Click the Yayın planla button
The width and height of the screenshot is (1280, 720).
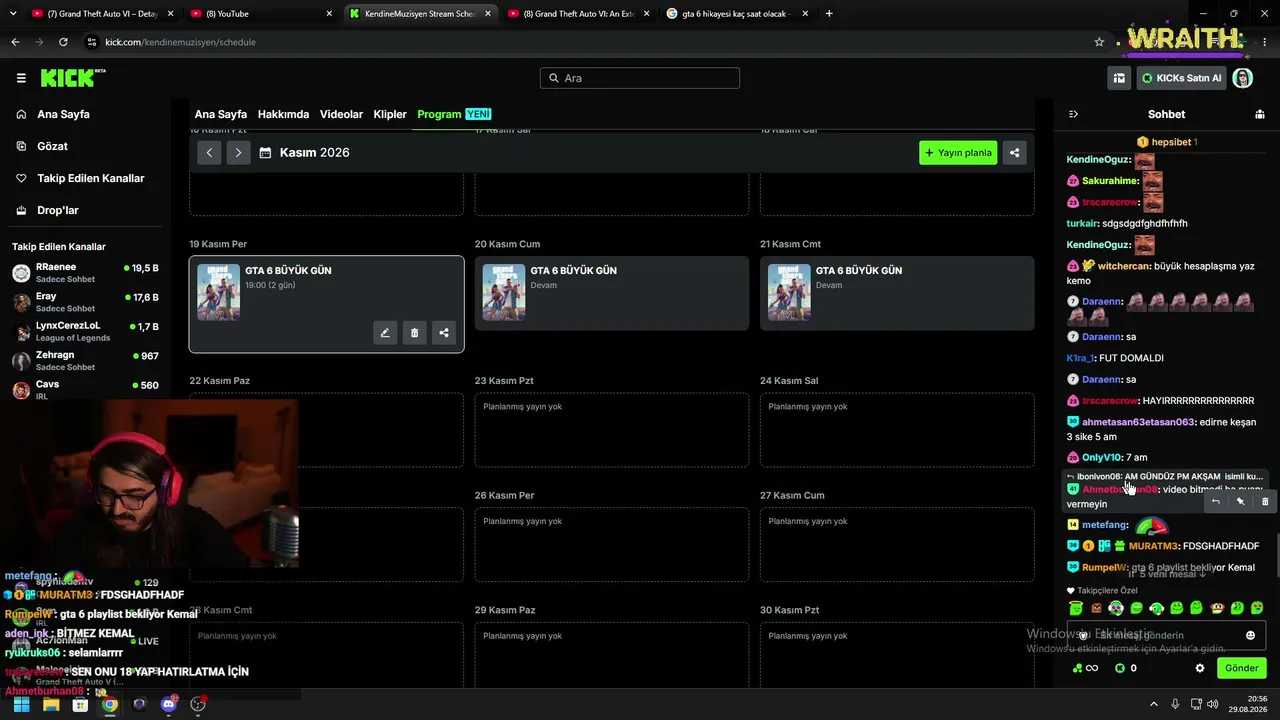[x=958, y=153]
